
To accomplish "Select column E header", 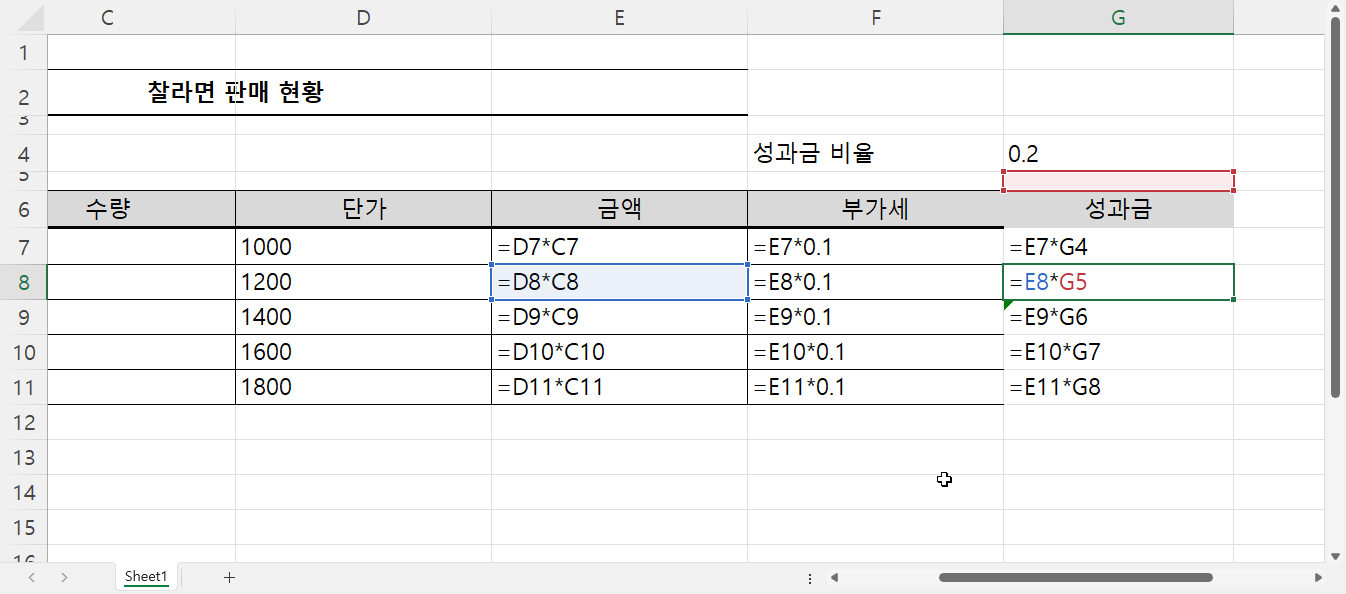I will (619, 17).
